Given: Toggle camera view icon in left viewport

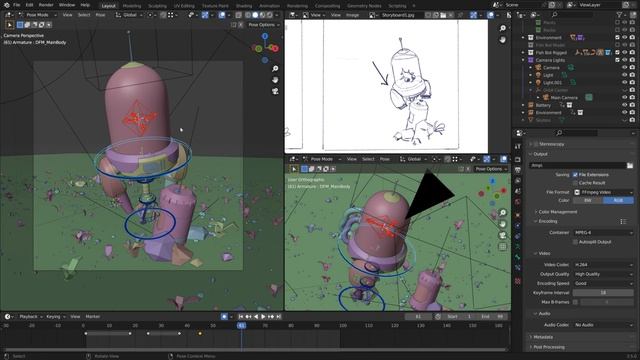Looking at the screenshot, I should click(275, 91).
